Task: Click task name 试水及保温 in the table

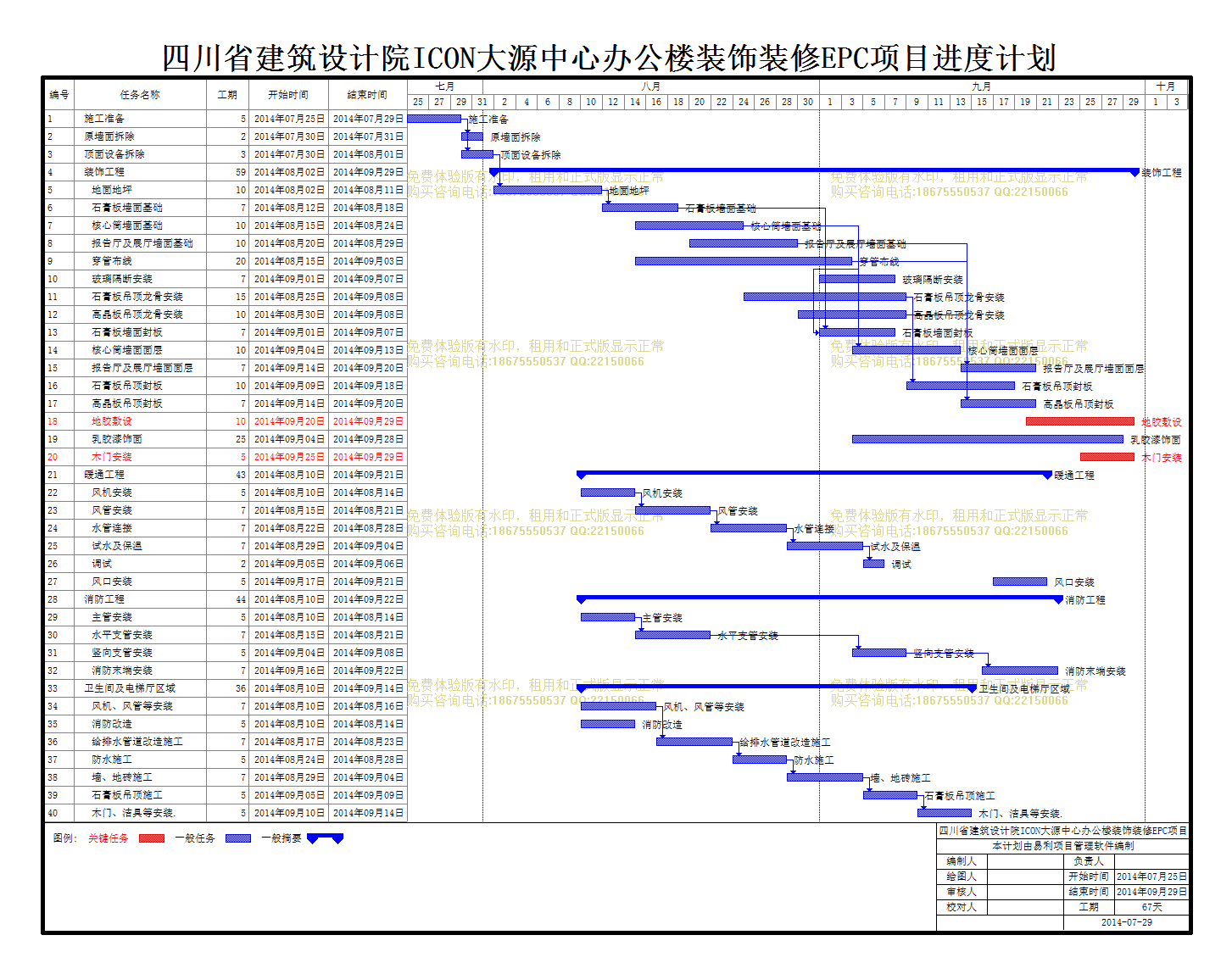Action: click(117, 546)
